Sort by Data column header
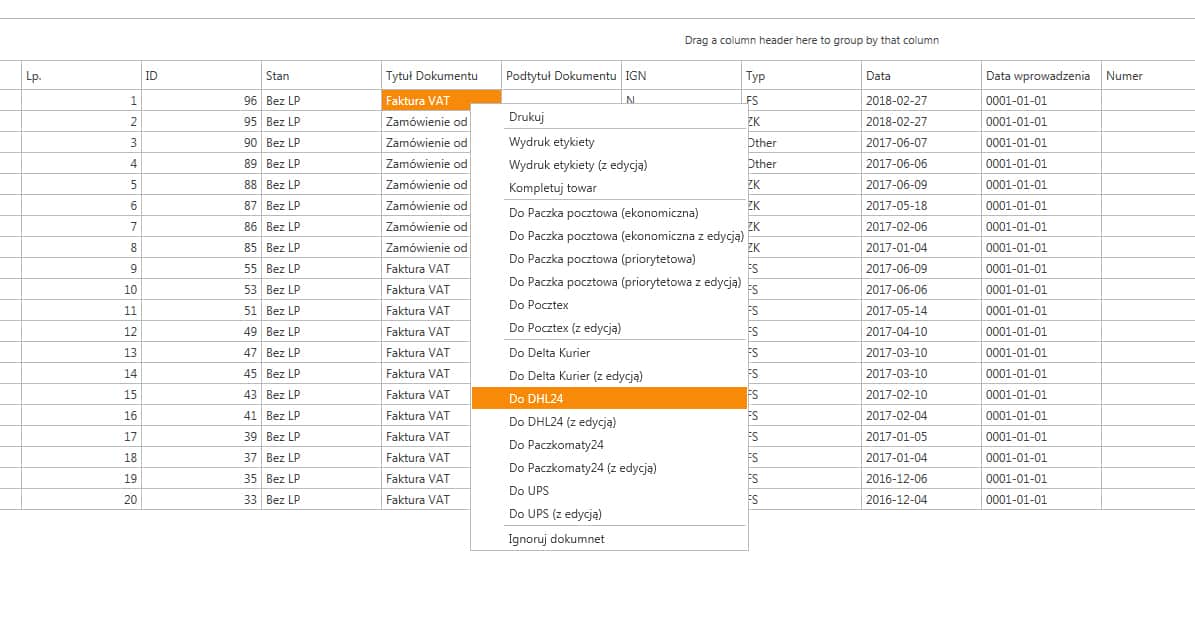Image resolution: width=1195 pixels, height=621 pixels. point(921,75)
